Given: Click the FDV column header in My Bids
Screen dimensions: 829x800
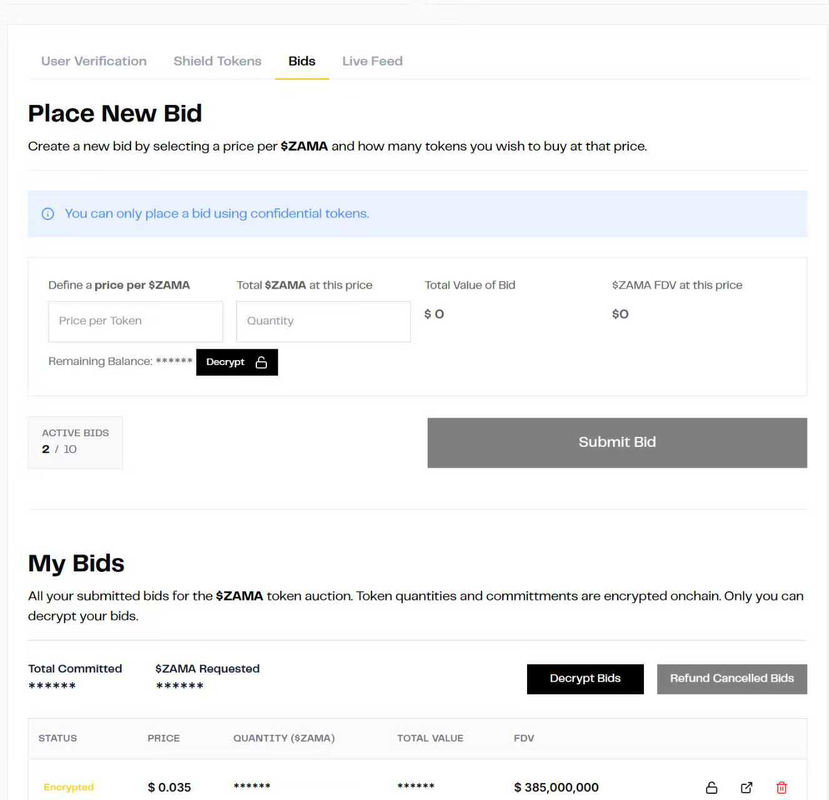Looking at the screenshot, I should coord(524,738).
